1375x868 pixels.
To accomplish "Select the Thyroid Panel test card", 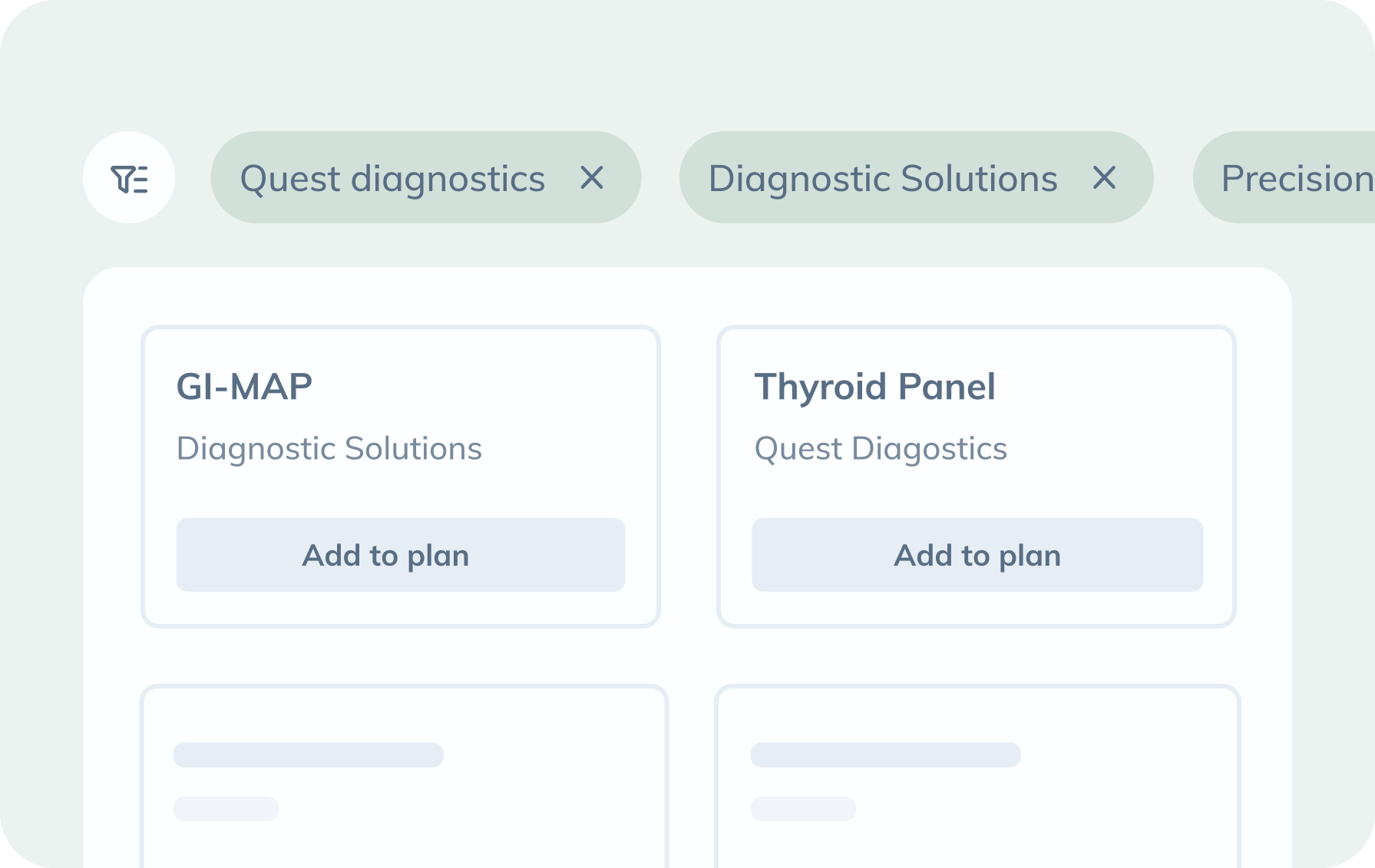I will [977, 477].
